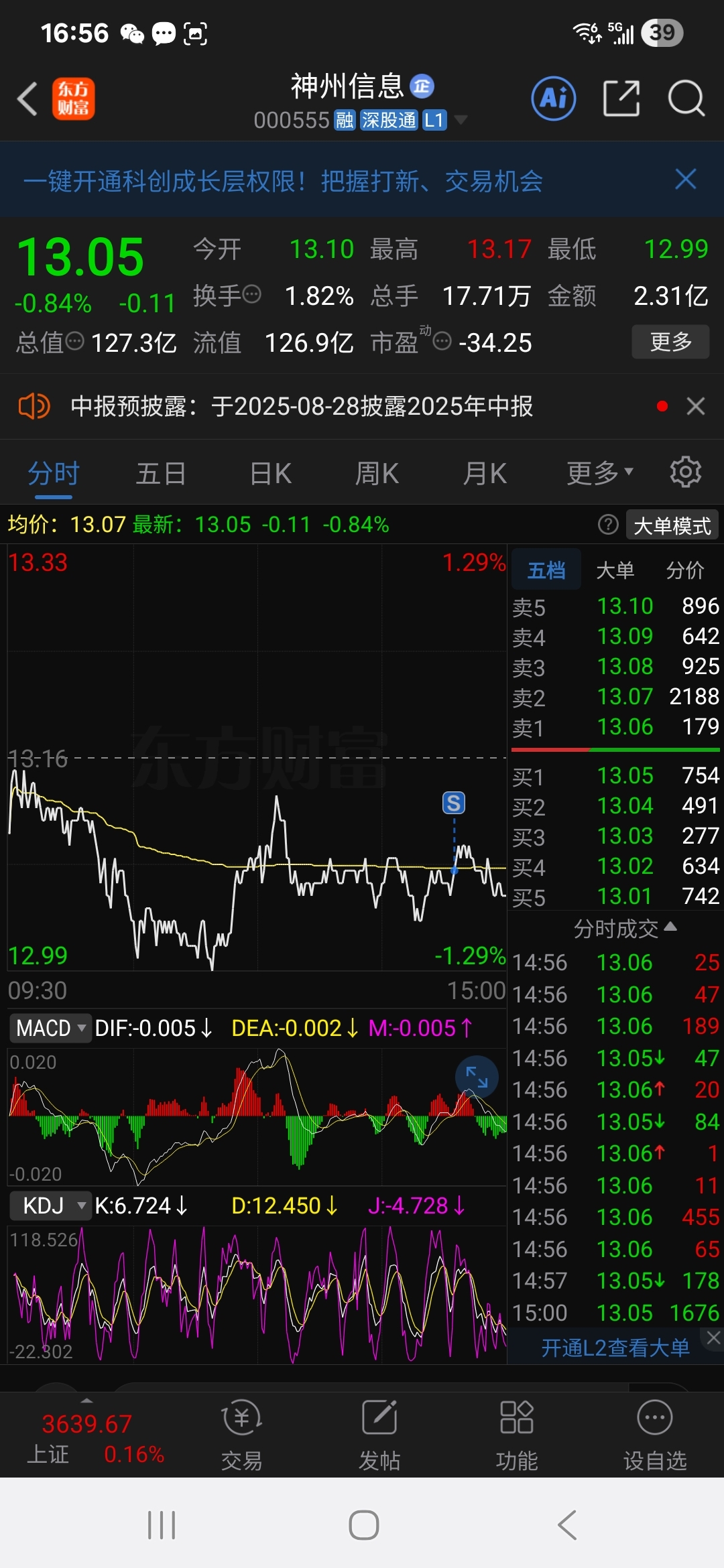This screenshot has width=724, height=1568.
Task: Tap the blue S signal marker on chart
Action: [x=454, y=803]
